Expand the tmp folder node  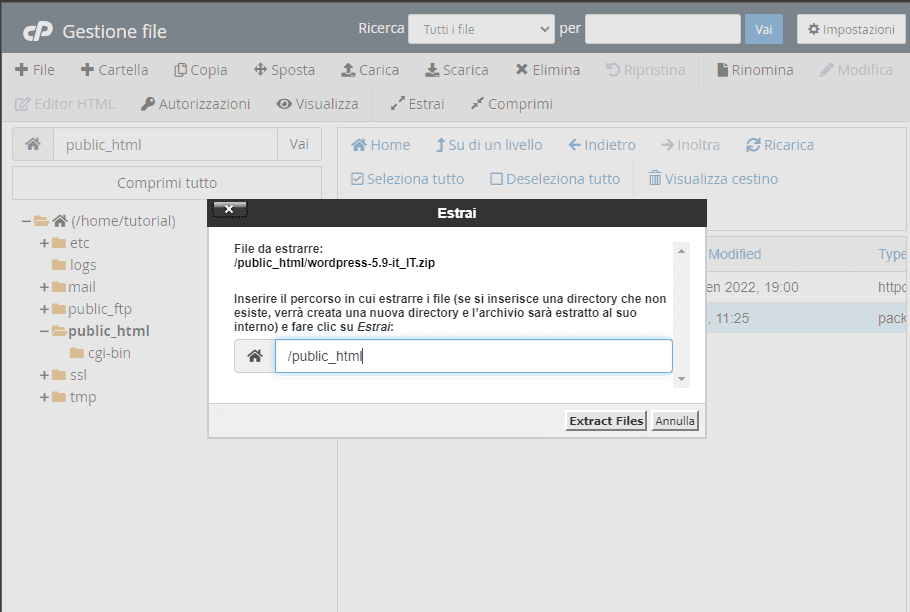click(44, 397)
